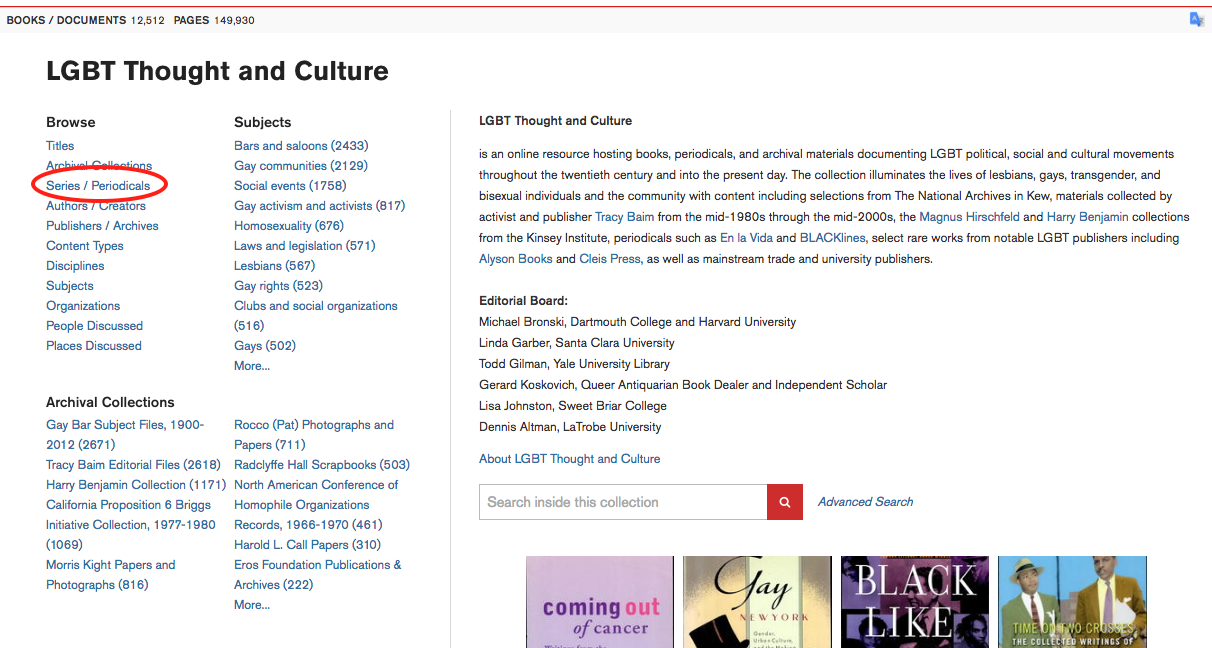Click Lisa Johnston, Sweet Briar College entry

tap(573, 406)
